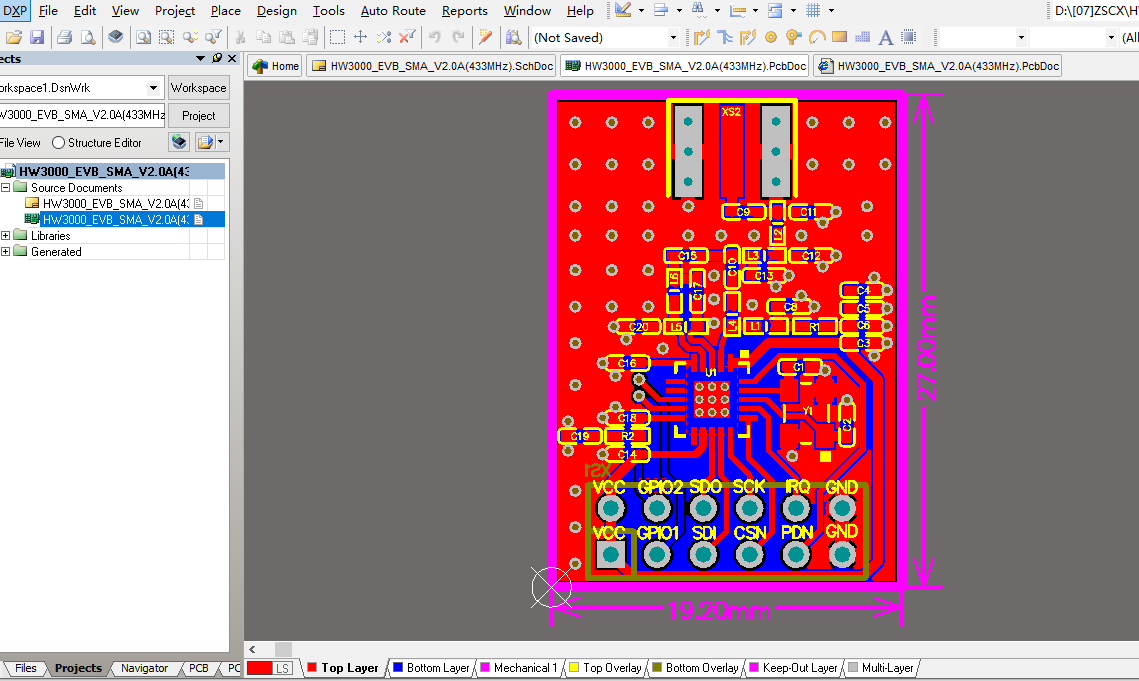Click the compile/devices icon in Projects panel

[x=179, y=142]
